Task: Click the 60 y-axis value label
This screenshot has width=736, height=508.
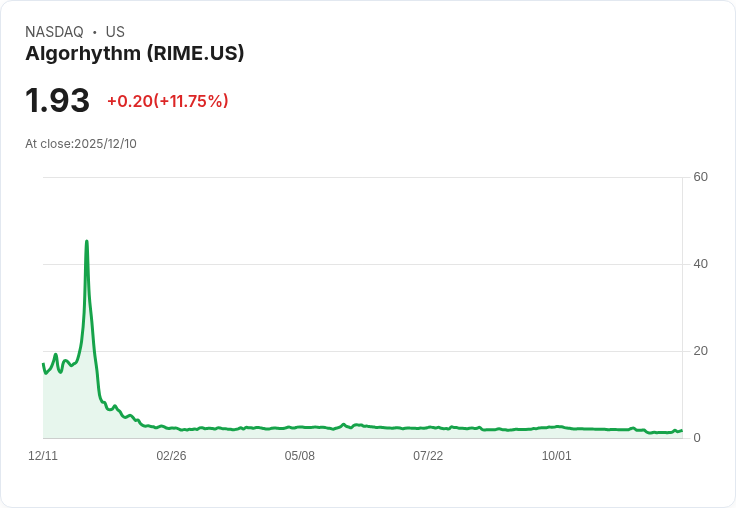Action: click(x=700, y=177)
